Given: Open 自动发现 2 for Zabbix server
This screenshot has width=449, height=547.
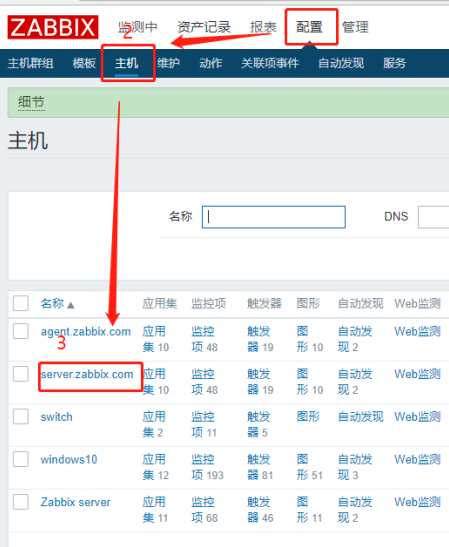Looking at the screenshot, I should 355,510.
